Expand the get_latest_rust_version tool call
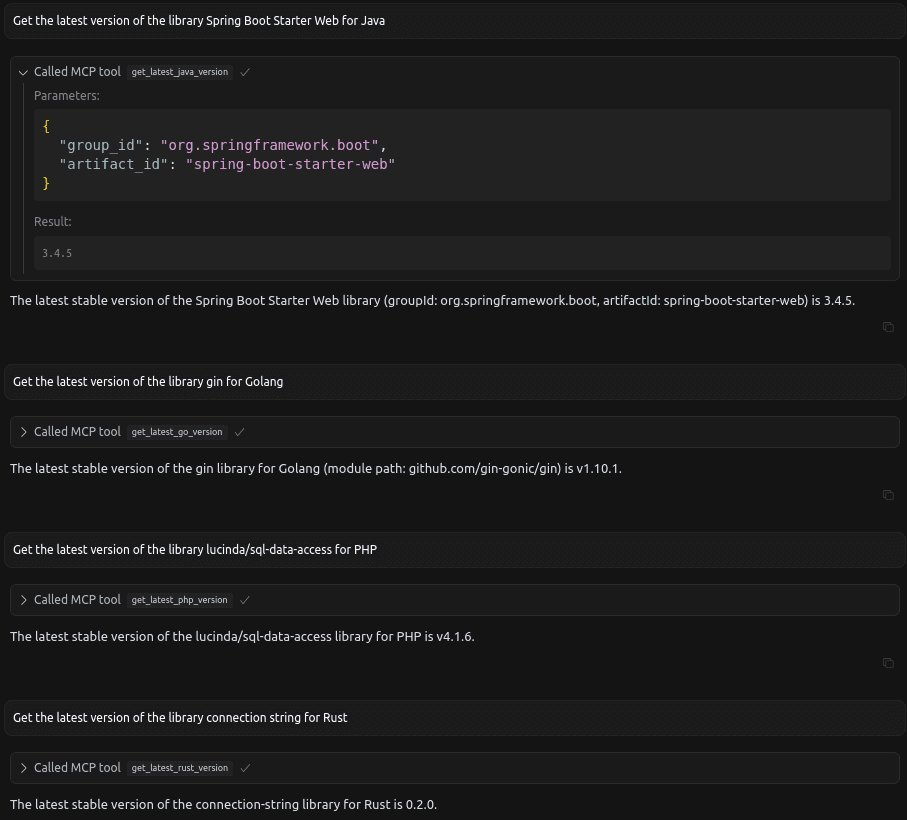This screenshot has height=820, width=907. (x=23, y=768)
